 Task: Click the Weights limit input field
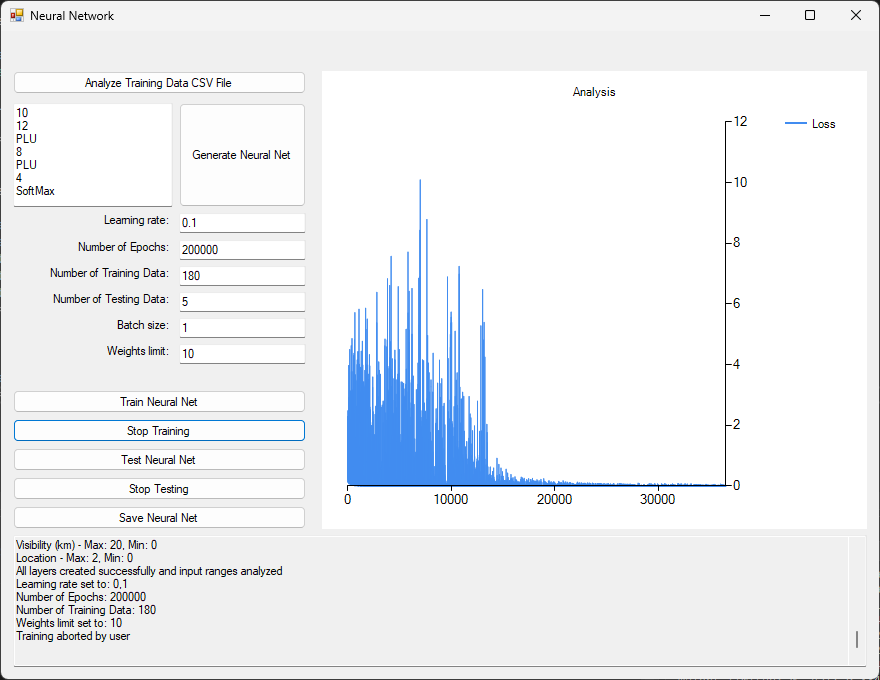tap(242, 353)
